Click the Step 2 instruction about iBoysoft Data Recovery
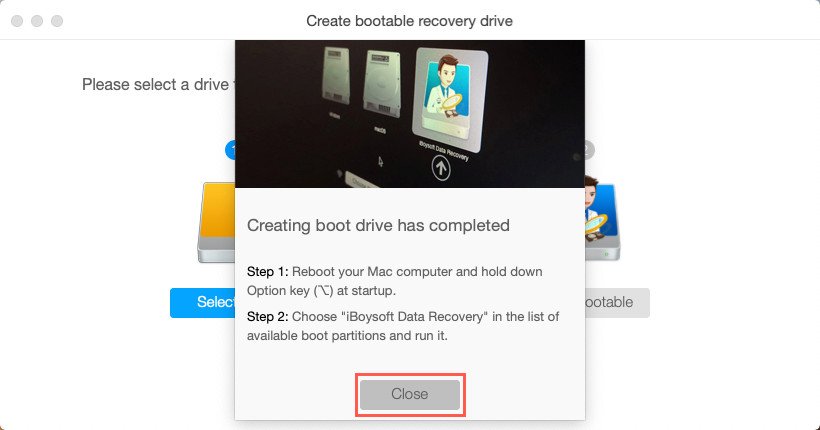Viewport: 820px width, 430px height. [403, 326]
